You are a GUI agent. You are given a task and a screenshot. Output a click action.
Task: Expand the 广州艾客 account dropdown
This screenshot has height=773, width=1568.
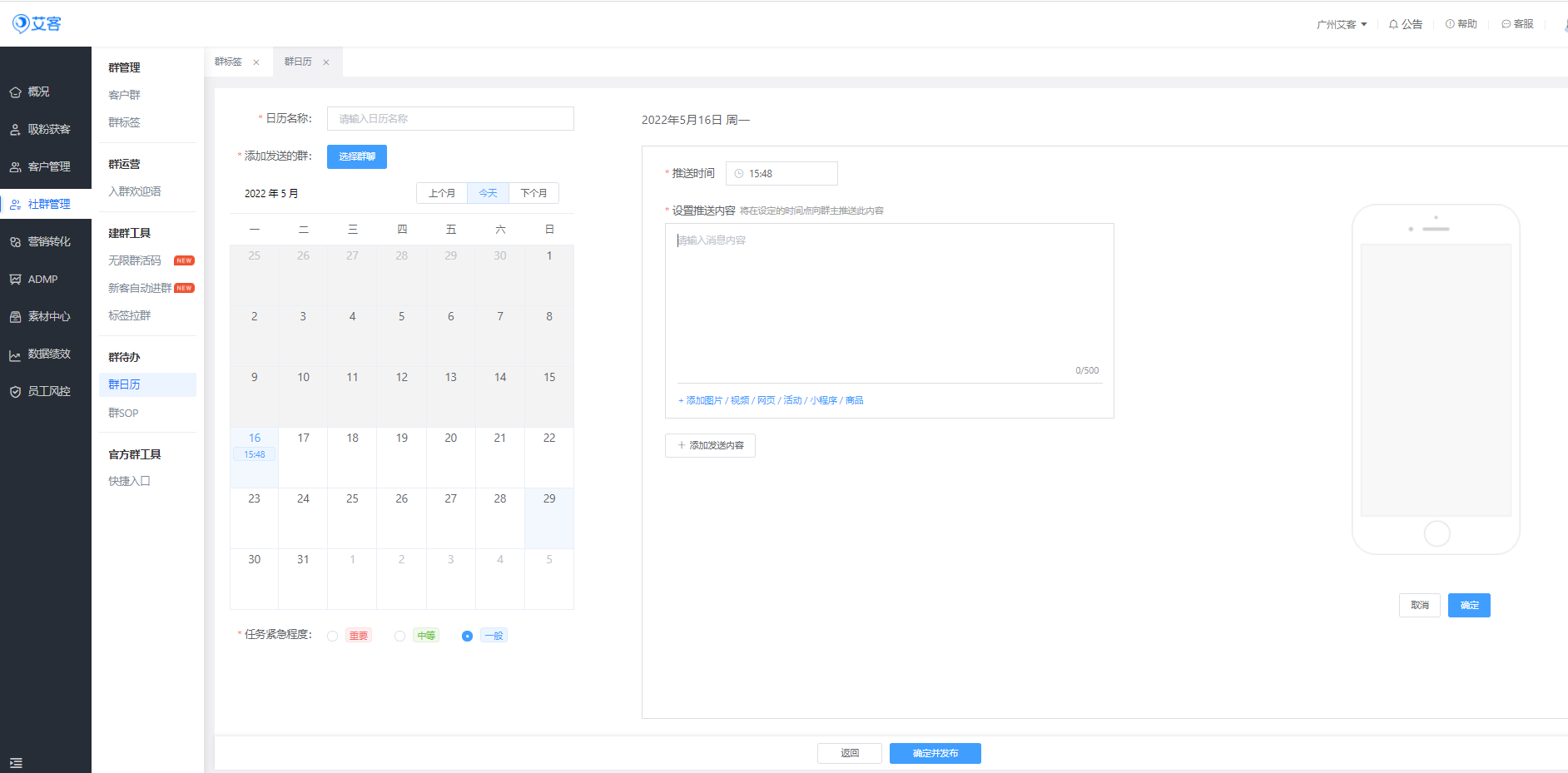click(1342, 24)
